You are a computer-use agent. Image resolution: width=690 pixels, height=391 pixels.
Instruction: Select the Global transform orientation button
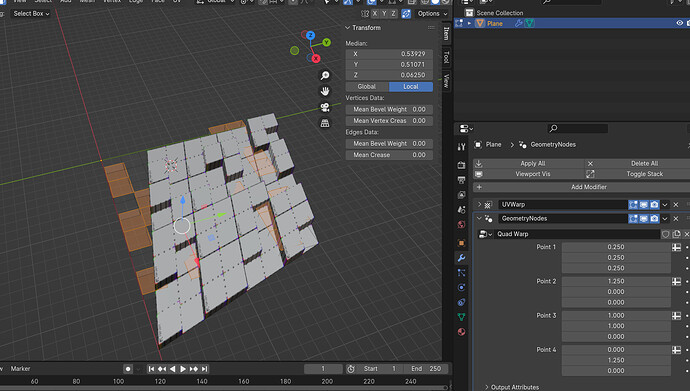[367, 87]
